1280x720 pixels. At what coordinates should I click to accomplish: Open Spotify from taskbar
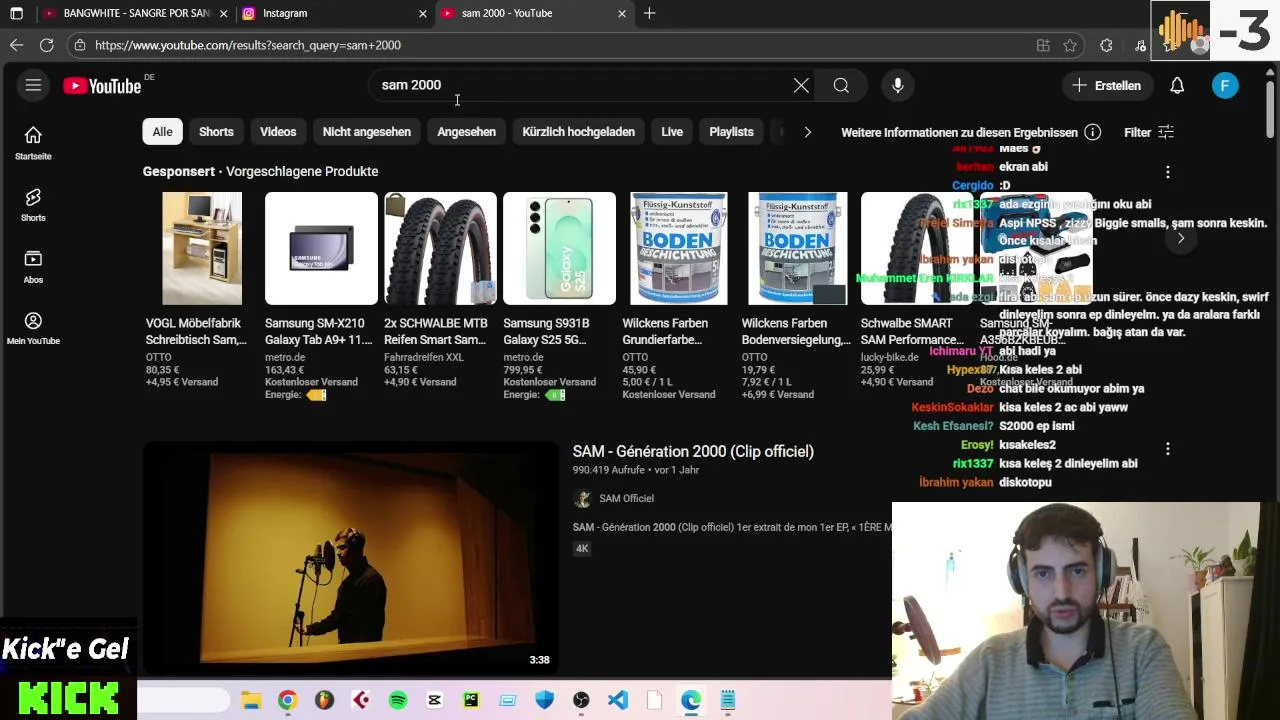pyautogui.click(x=398, y=700)
